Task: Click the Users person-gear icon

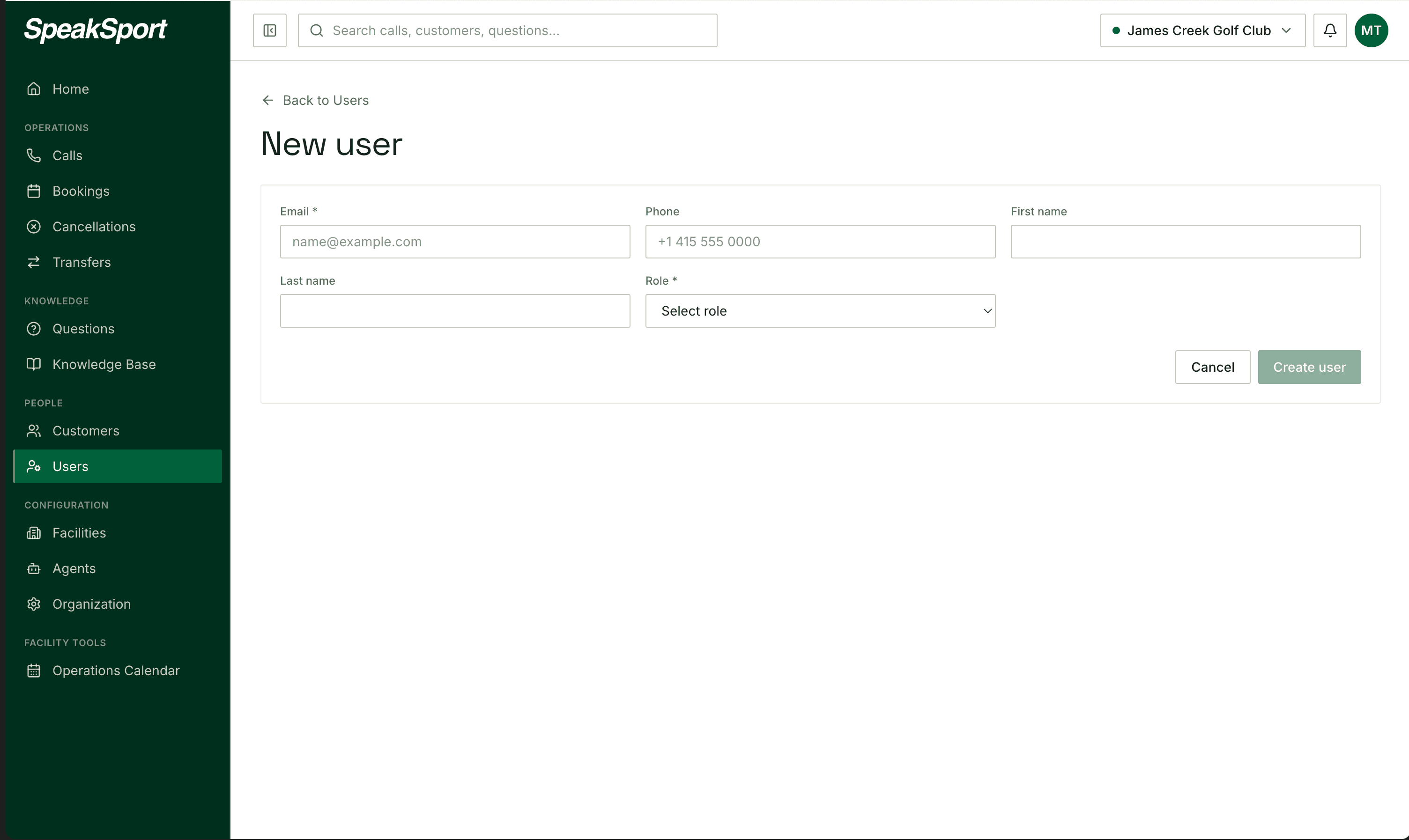Action: 34,466
